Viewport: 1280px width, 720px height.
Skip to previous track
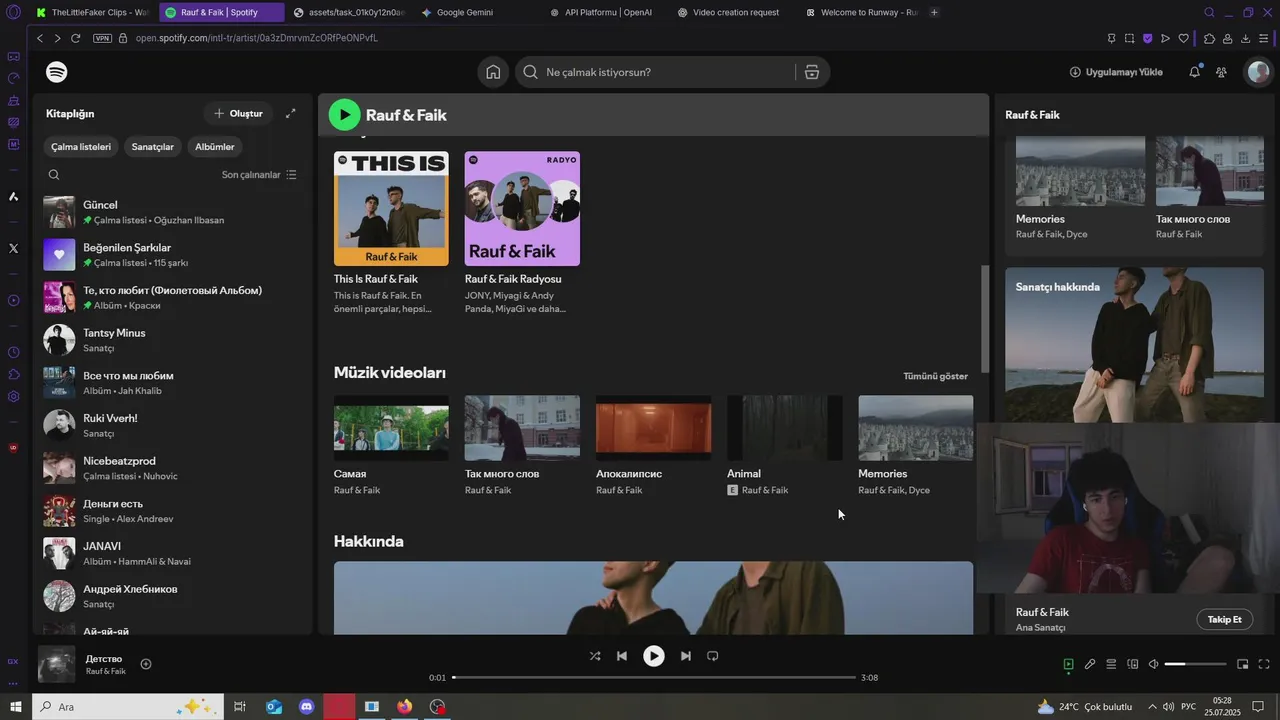pos(622,656)
